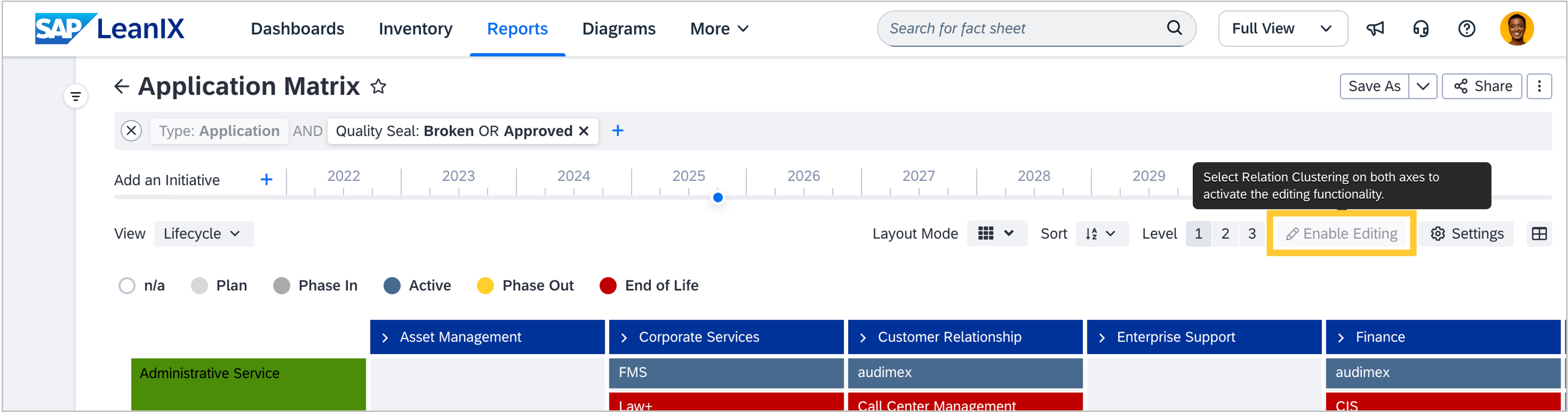Toggle the n/a lifecycle legend circle
The height and width of the screenshot is (412, 1568).
click(127, 286)
